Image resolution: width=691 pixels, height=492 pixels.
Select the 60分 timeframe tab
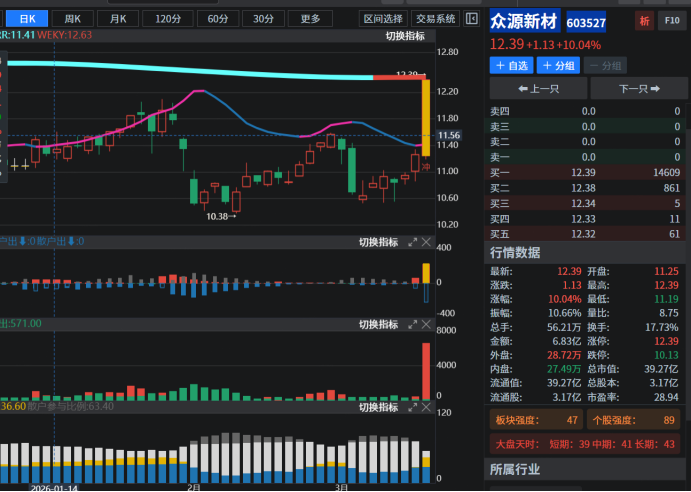coord(212,18)
